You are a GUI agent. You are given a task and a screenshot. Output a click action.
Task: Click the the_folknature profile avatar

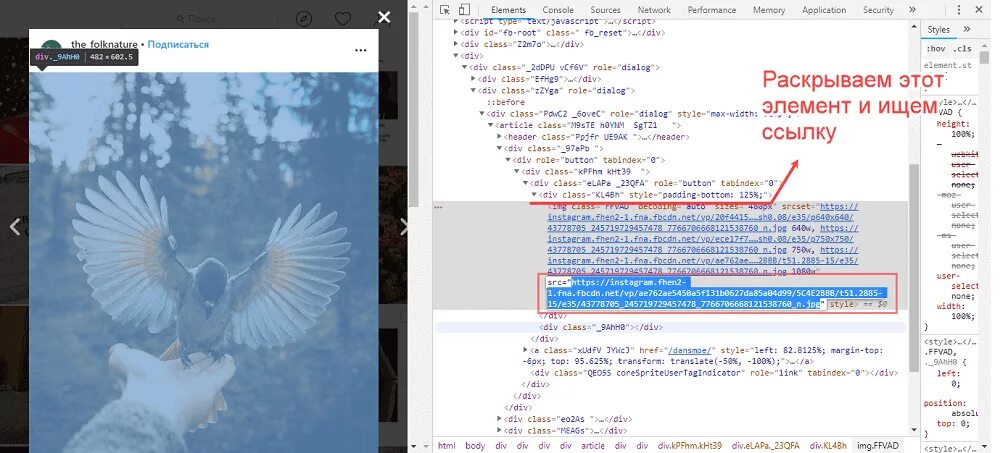51,46
